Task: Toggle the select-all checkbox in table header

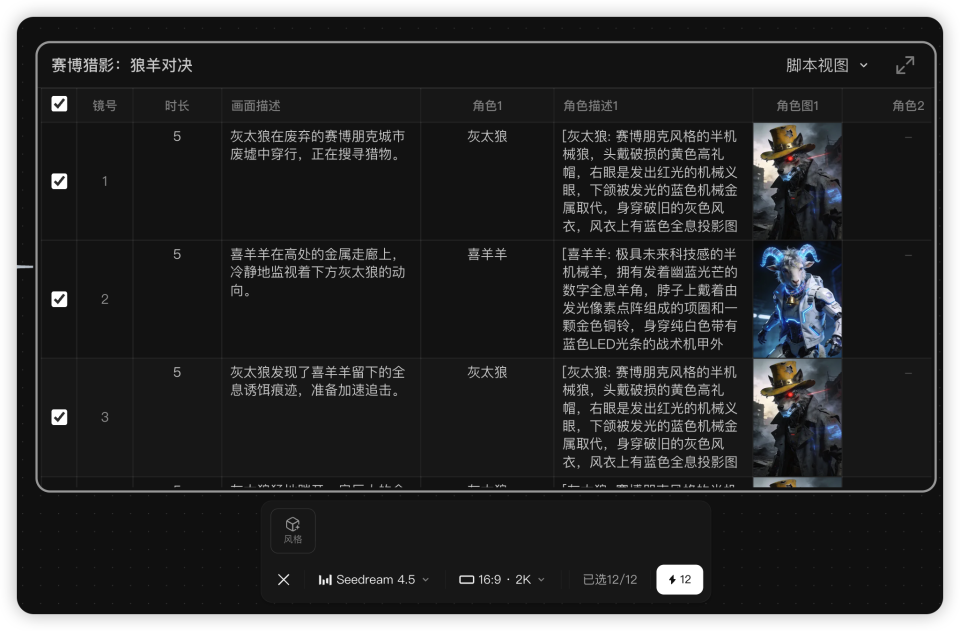Action: coord(59,103)
